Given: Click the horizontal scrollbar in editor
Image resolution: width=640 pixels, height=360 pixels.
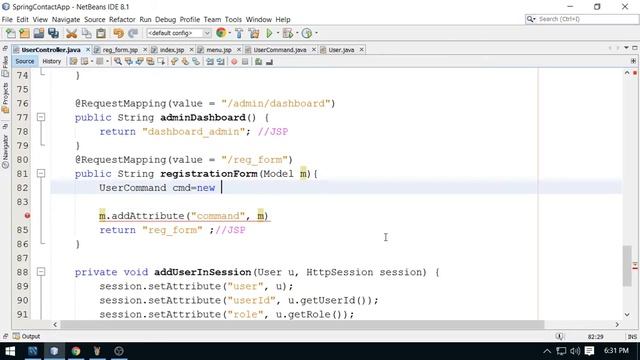Looking at the screenshot, I should point(302,324).
